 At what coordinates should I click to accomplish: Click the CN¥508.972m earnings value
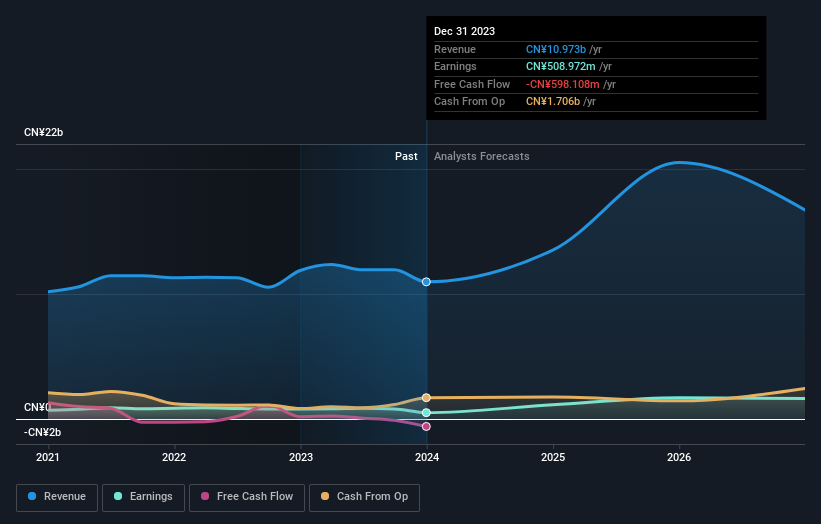(561, 66)
